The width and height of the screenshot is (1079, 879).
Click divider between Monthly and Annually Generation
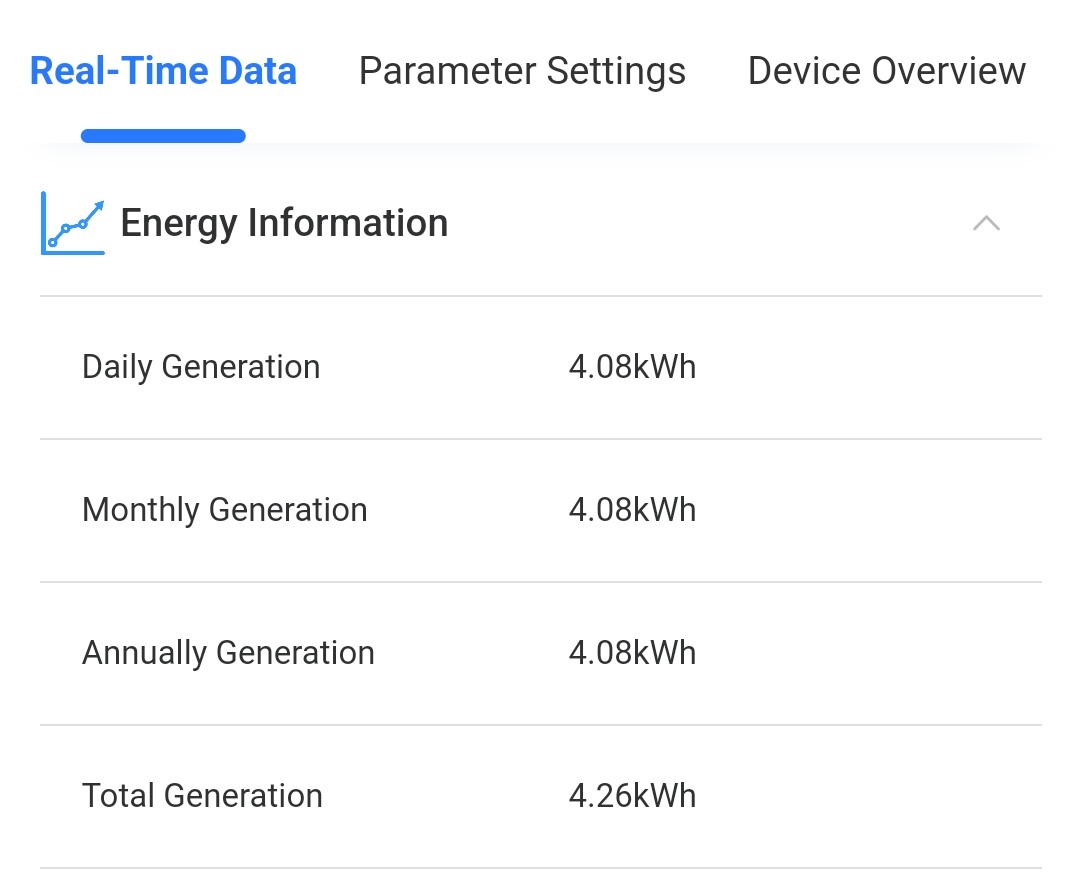[540, 582]
